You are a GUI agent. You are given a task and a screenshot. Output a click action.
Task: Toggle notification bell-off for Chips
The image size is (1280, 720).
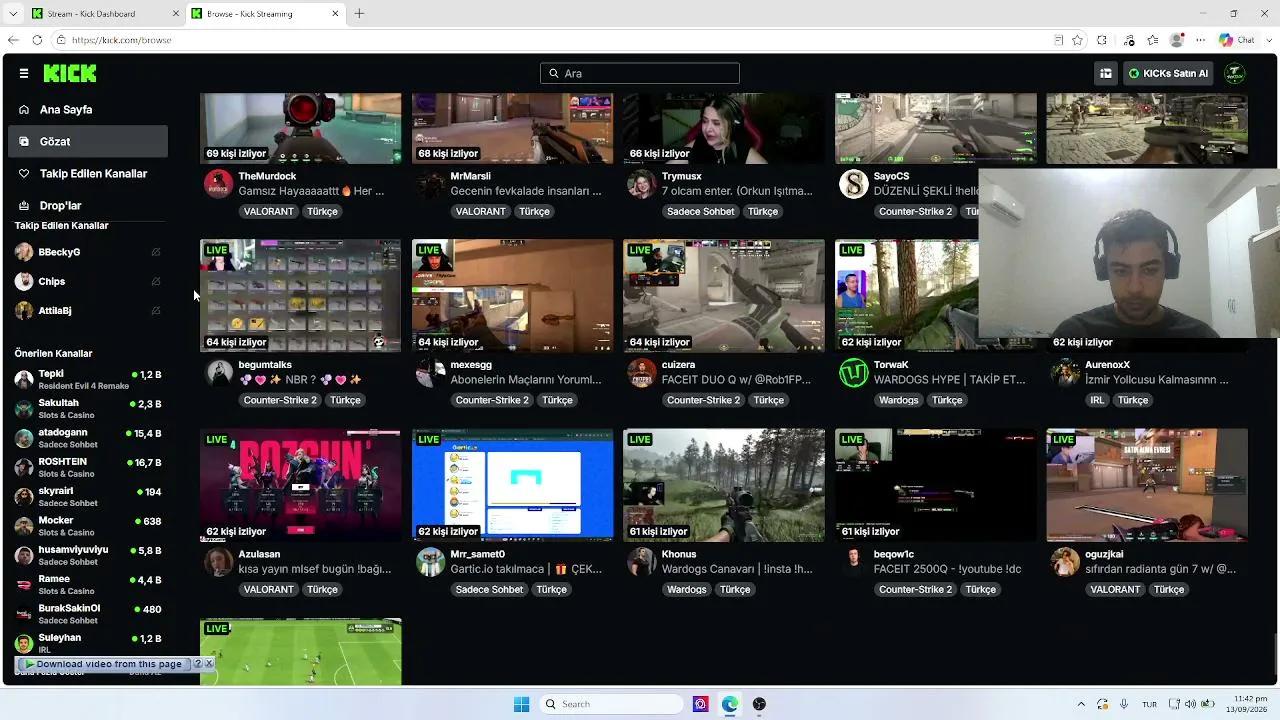pos(155,281)
